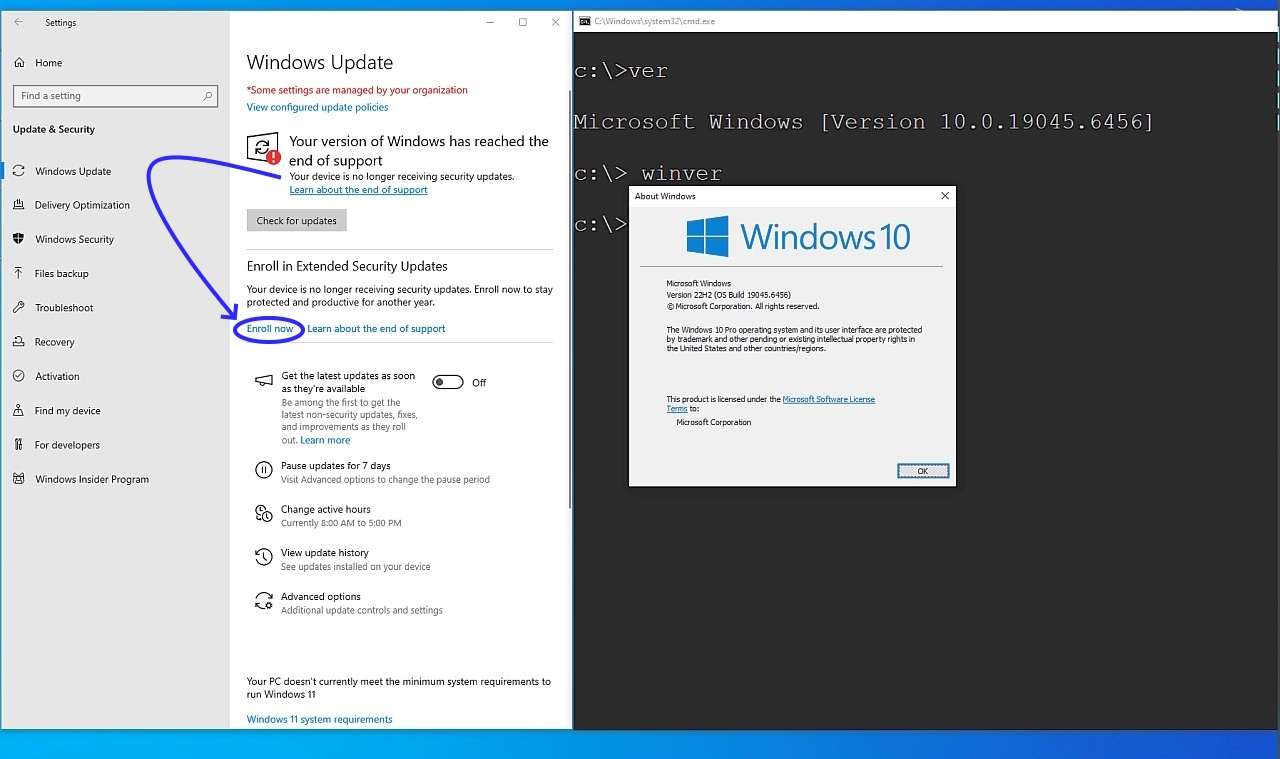Click the Troubleshoot wrench icon
Image resolution: width=1280 pixels, height=759 pixels.
point(19,308)
